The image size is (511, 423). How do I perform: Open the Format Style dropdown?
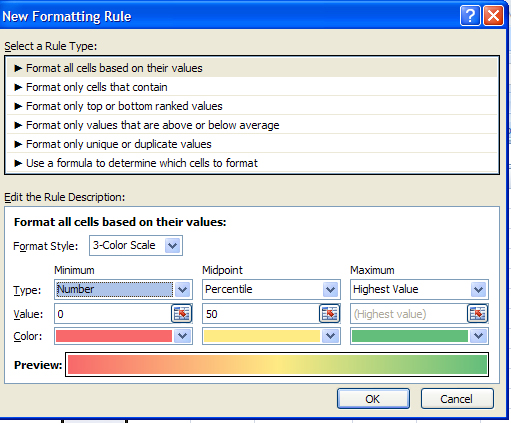pyautogui.click(x=172, y=246)
